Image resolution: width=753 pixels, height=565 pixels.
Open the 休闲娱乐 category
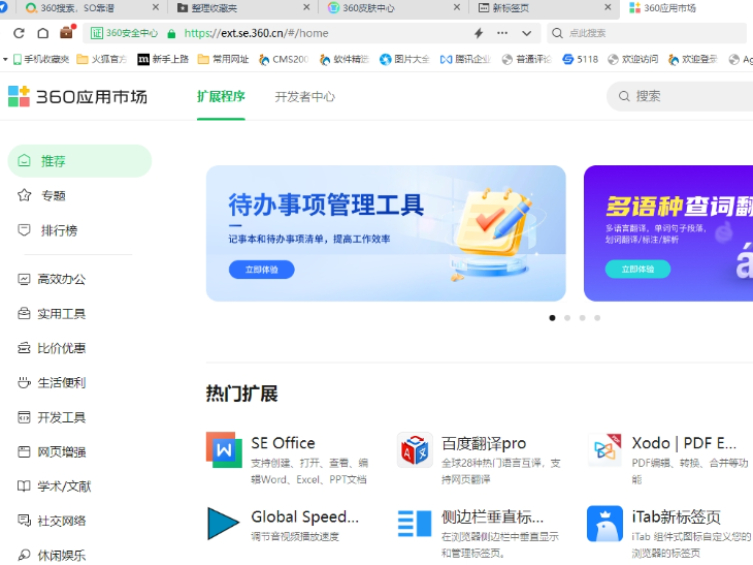pyautogui.click(x=51, y=555)
